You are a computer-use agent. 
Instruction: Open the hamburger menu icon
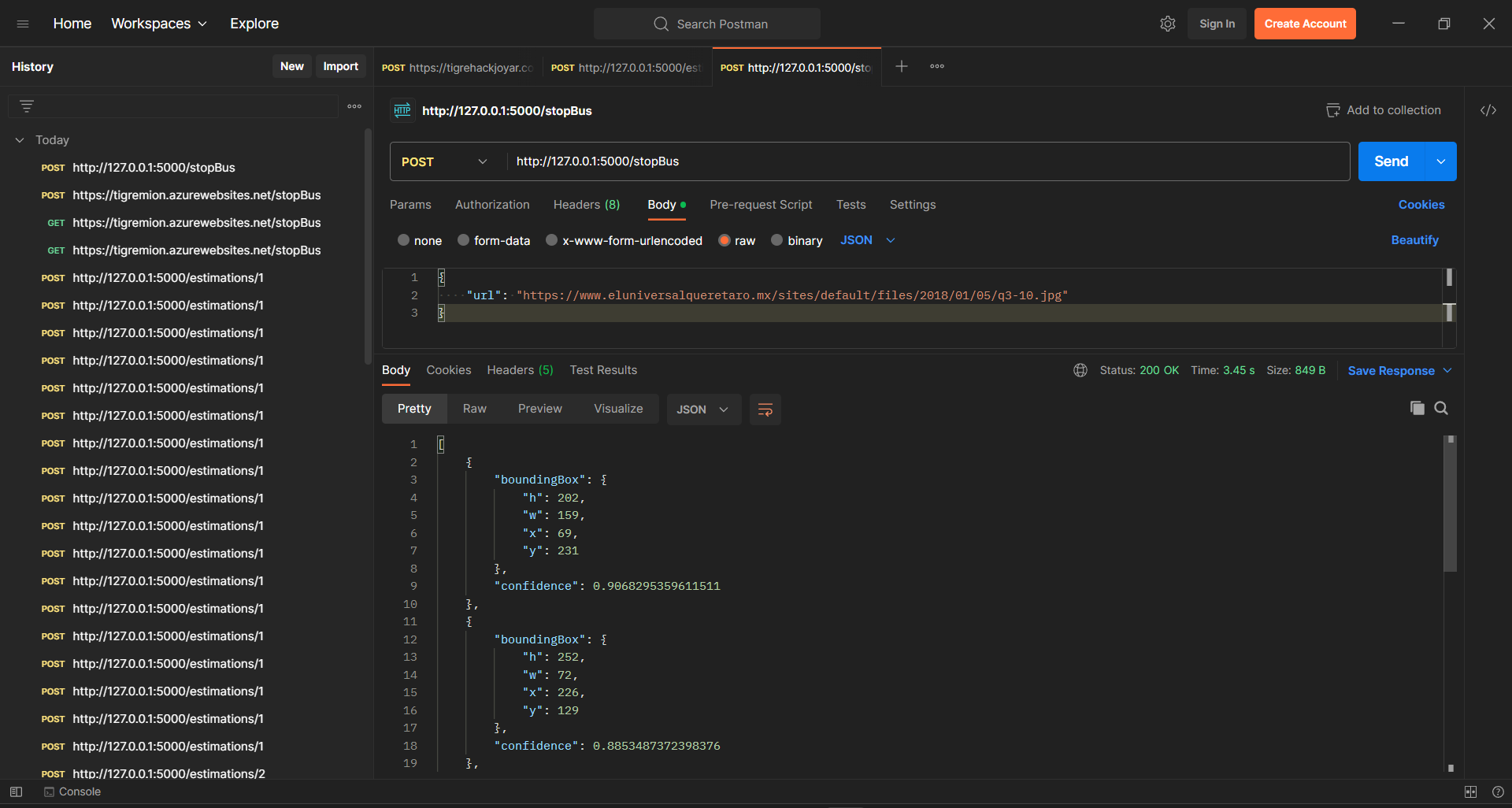point(23,24)
